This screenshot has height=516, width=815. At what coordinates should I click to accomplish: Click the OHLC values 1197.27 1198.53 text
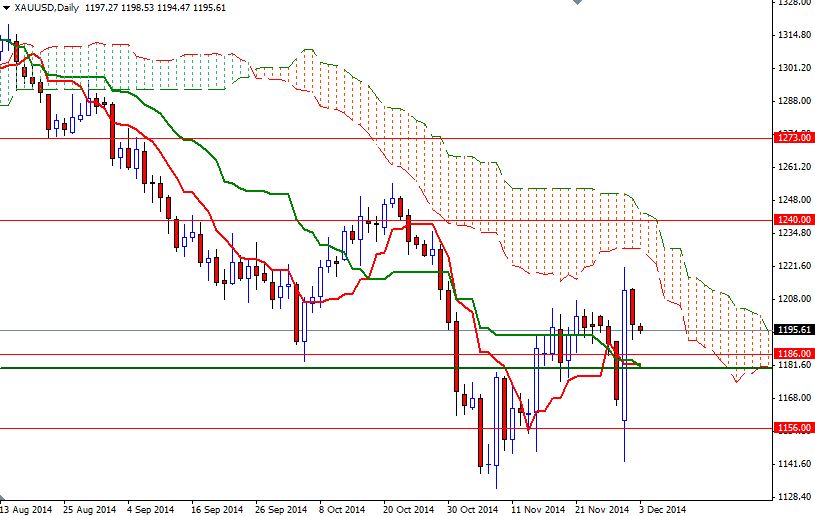(120, 8)
